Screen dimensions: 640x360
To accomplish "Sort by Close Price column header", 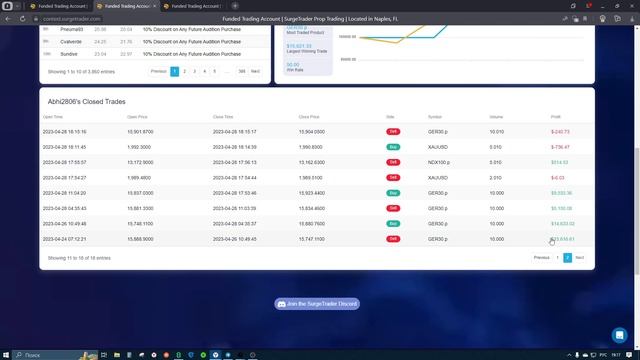I will pyautogui.click(x=309, y=117).
